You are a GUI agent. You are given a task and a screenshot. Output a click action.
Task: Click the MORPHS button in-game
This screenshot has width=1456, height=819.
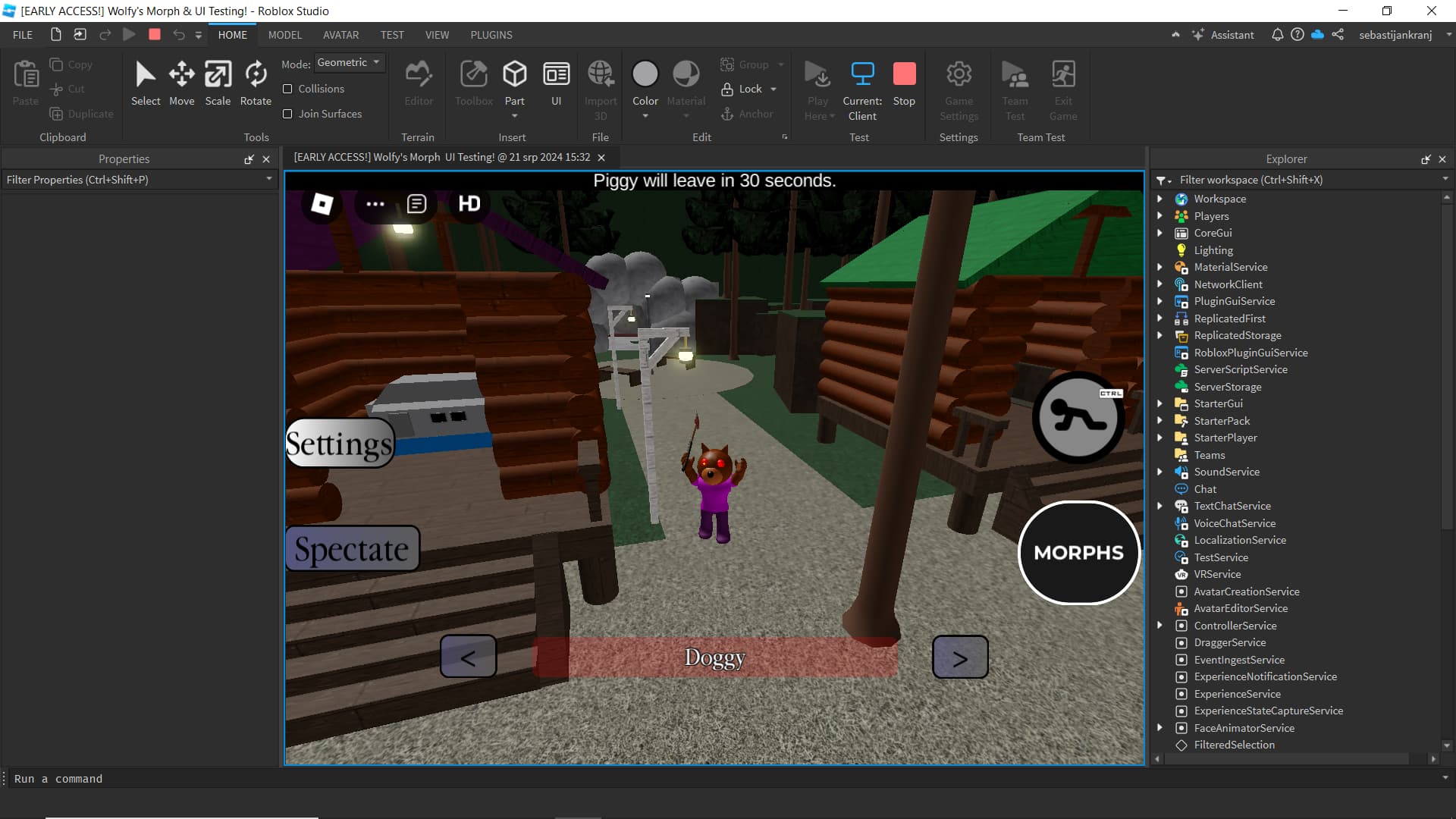pos(1078,553)
